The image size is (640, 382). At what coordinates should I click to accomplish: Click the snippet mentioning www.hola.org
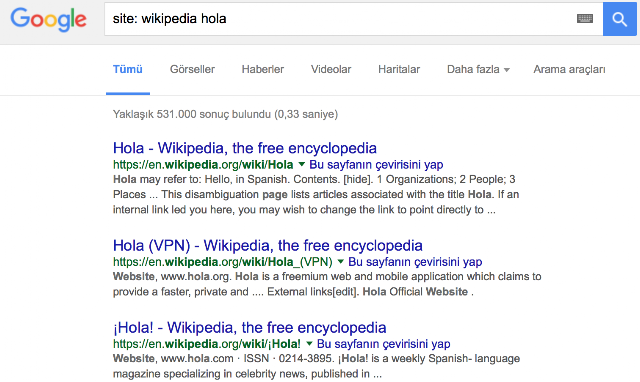[x=327, y=284]
